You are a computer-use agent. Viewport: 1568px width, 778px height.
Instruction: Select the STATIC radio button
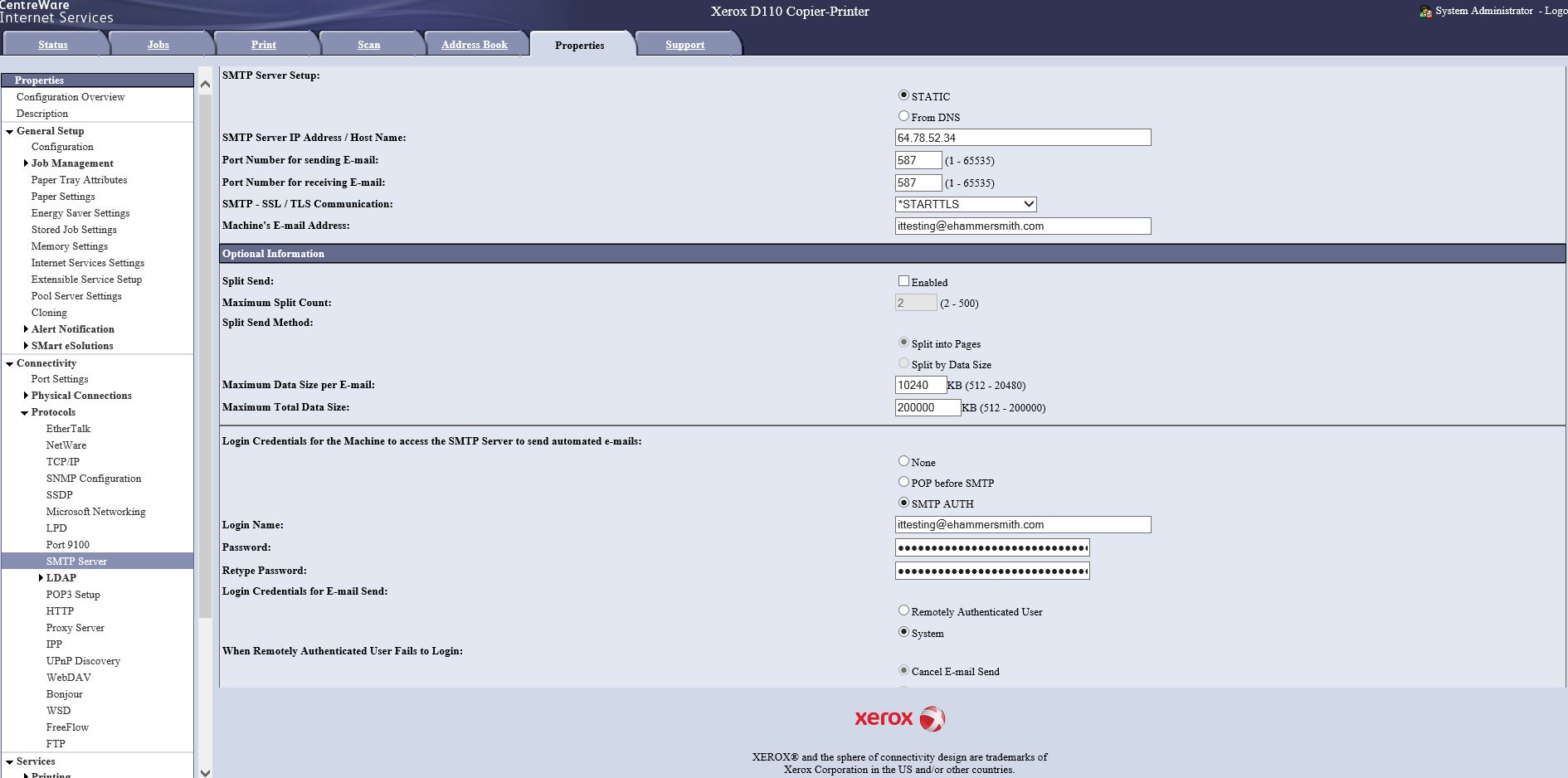(903, 95)
